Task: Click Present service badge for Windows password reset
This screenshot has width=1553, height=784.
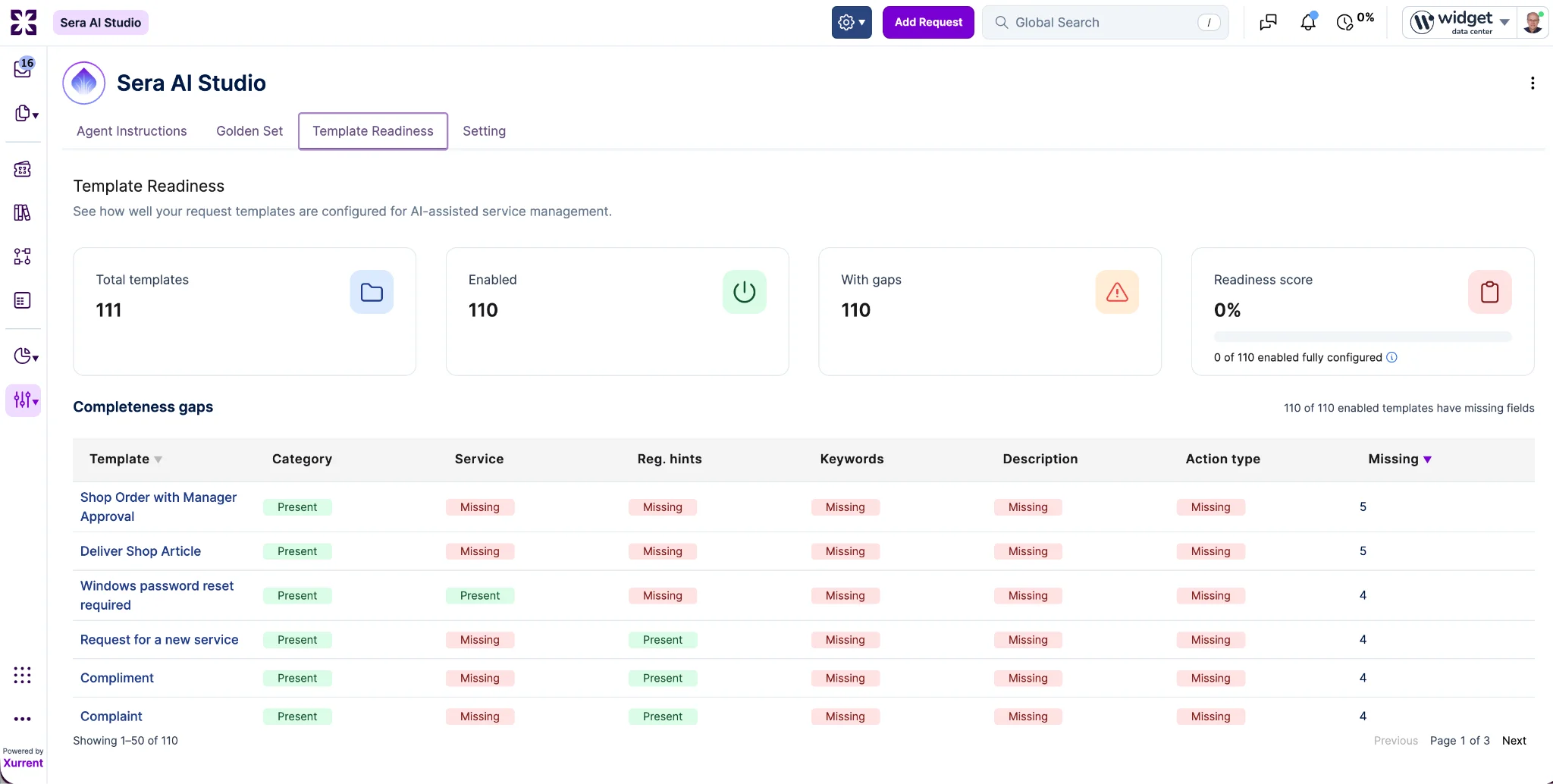Action: pos(480,596)
